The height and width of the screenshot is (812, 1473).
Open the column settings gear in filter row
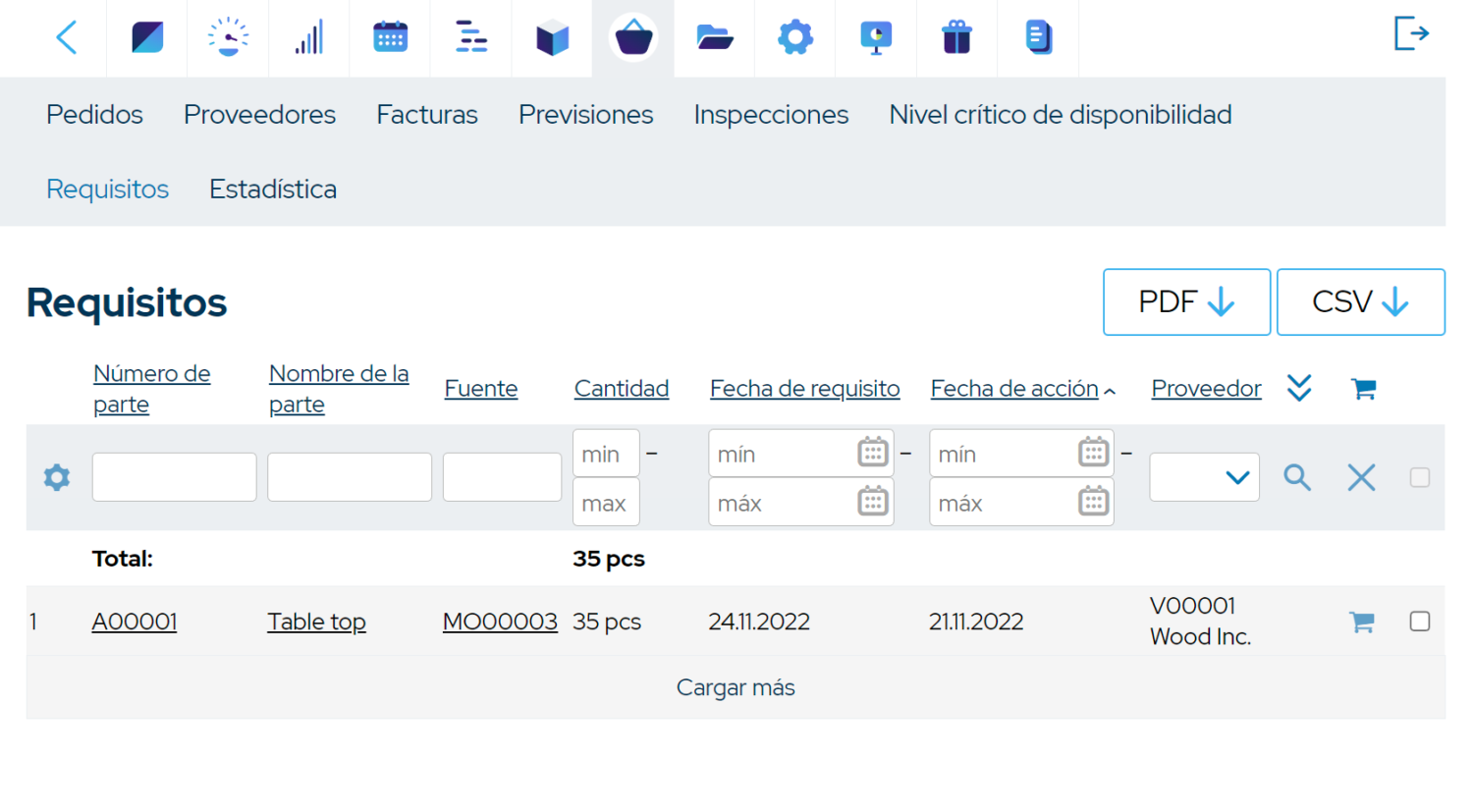[x=56, y=477]
